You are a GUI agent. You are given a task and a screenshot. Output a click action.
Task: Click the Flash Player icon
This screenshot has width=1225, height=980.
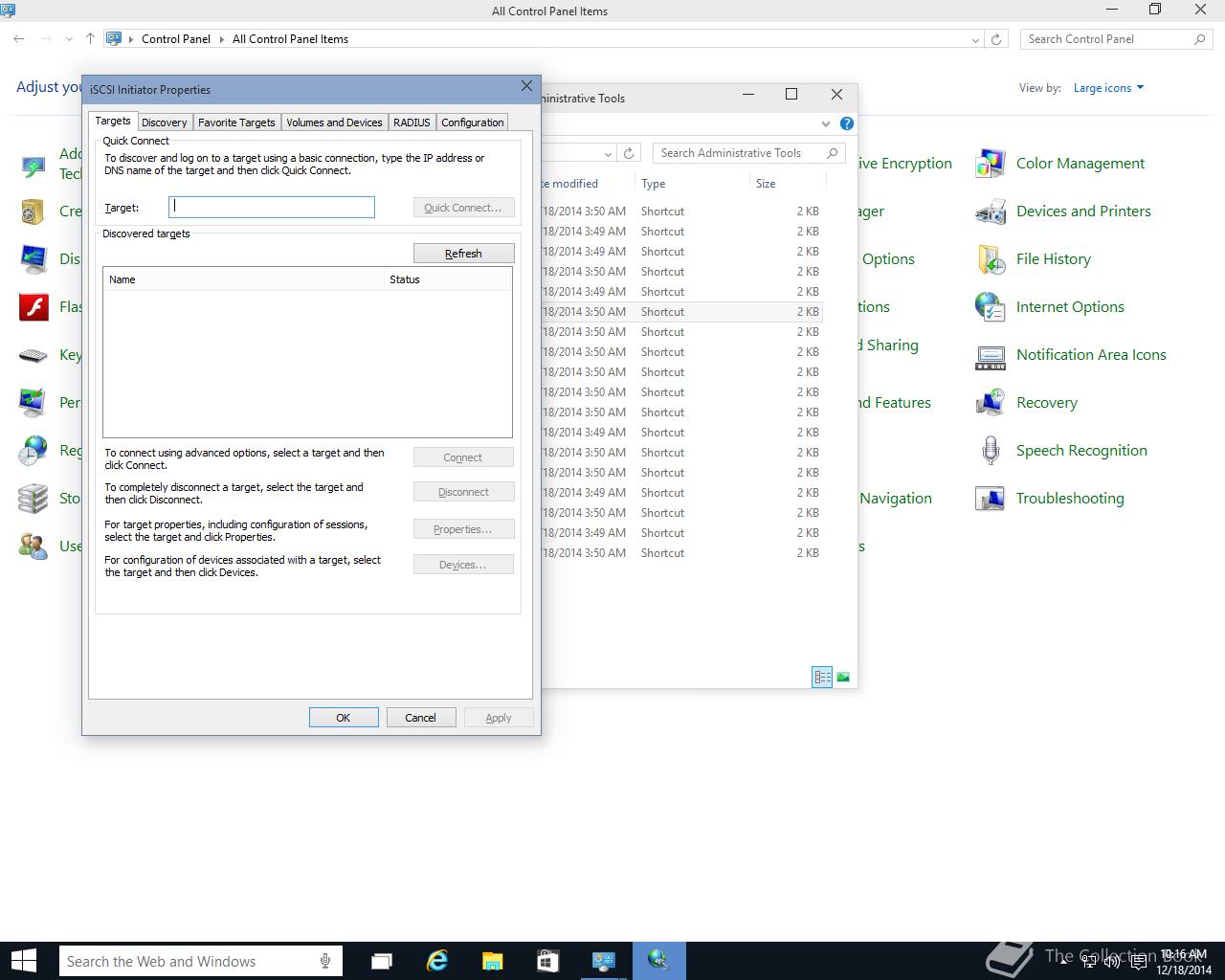click(33, 307)
